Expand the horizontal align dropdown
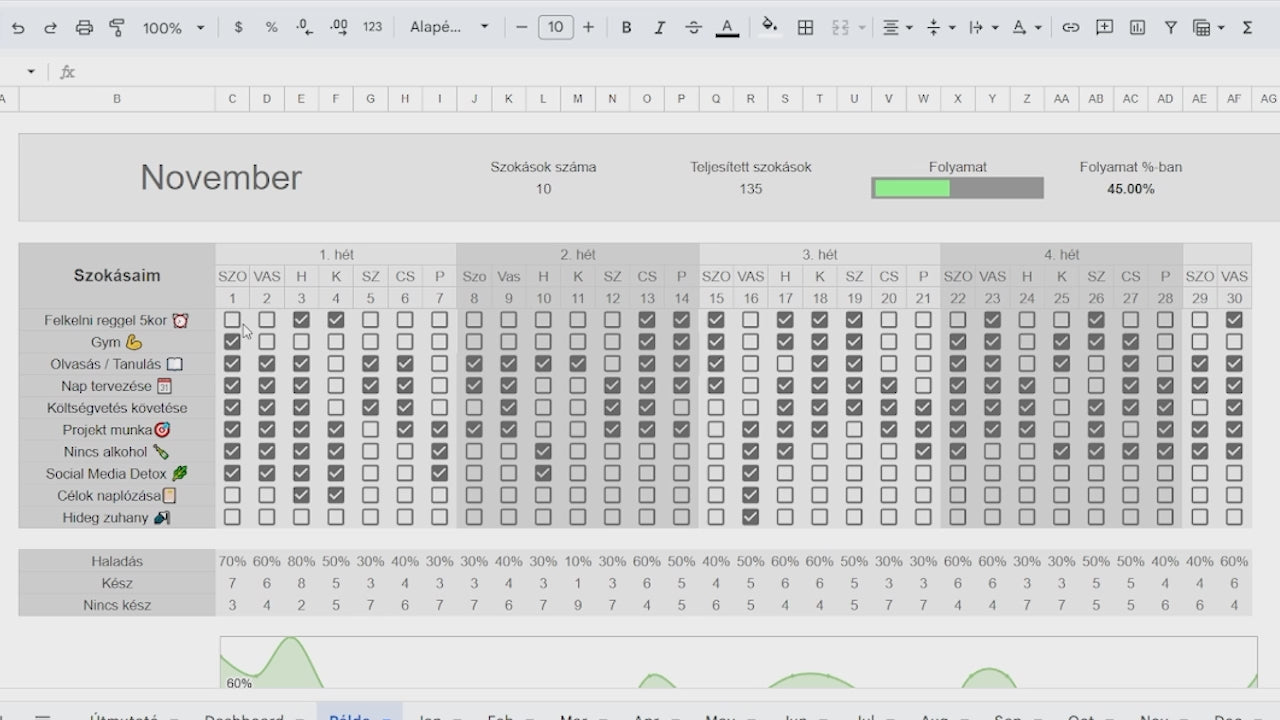1280x720 pixels. [x=897, y=28]
